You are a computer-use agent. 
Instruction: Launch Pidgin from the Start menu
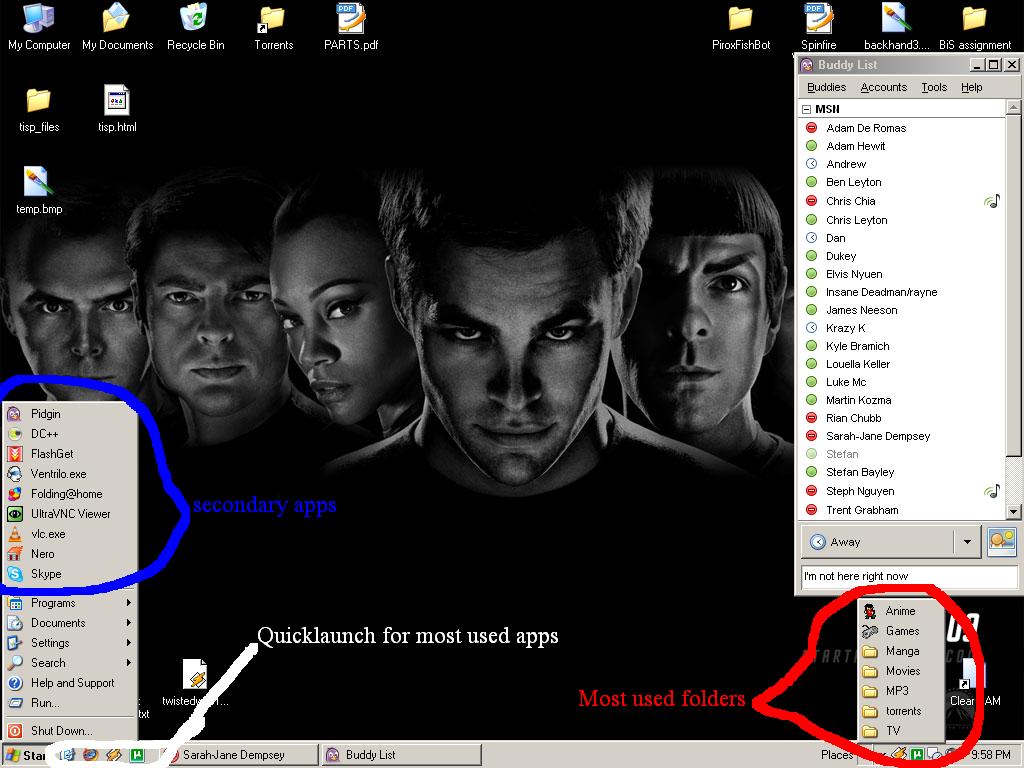tap(70, 414)
